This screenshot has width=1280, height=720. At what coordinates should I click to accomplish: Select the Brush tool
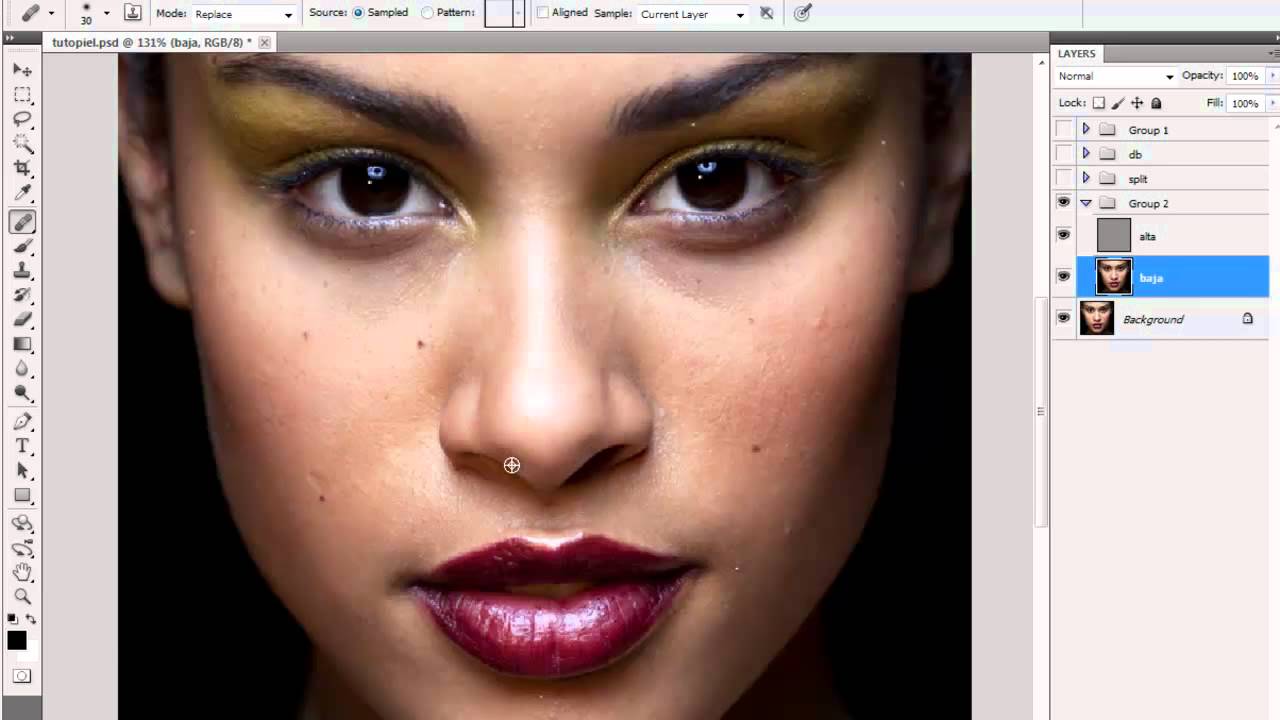click(x=22, y=246)
